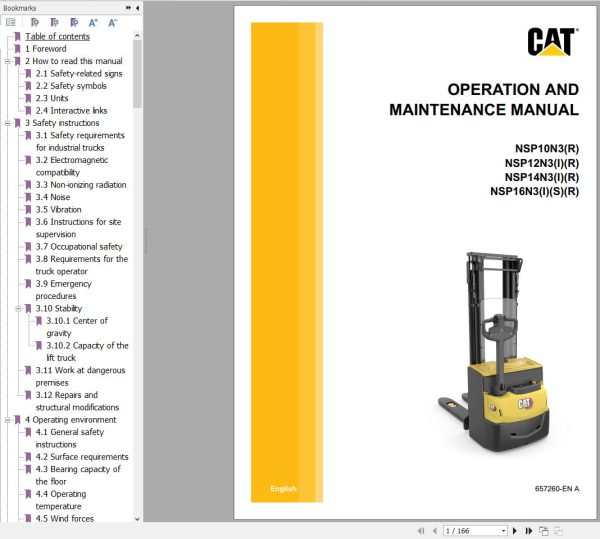Open the '4.5 Wind forces' bookmark

point(65,518)
